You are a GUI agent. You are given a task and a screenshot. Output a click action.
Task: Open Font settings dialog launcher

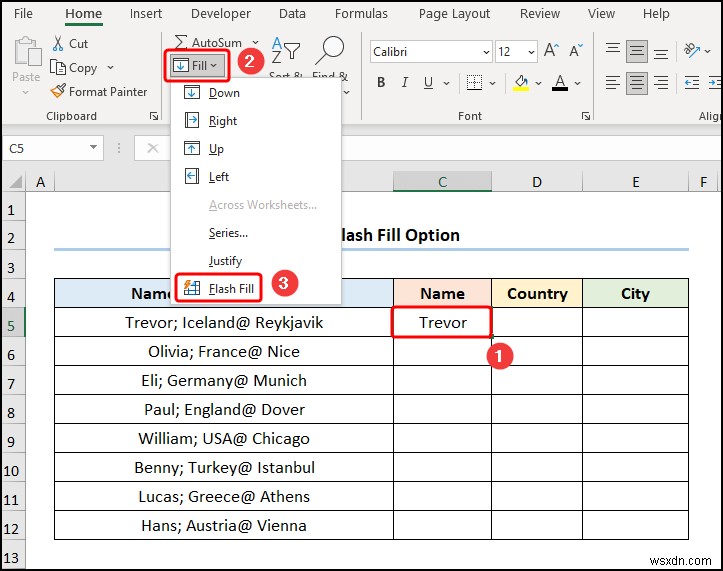586,116
